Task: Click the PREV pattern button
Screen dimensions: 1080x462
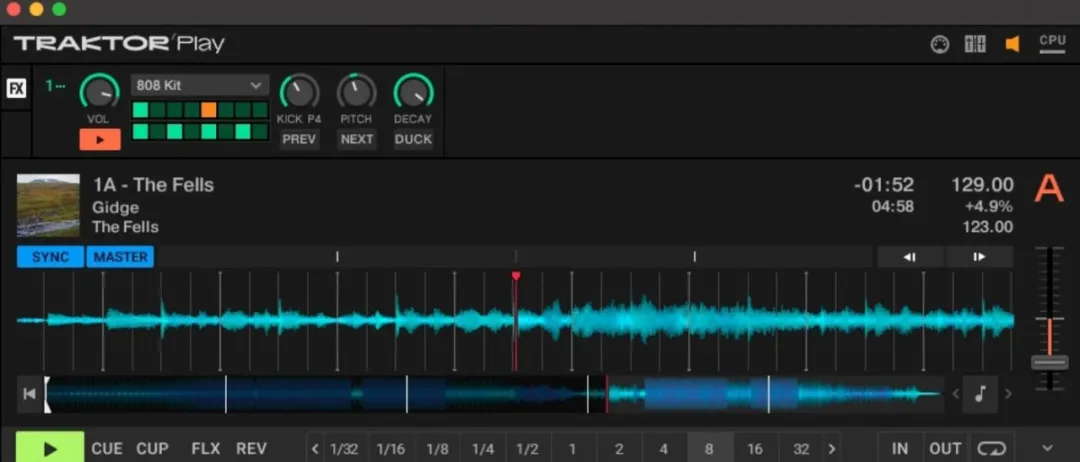Action: pos(299,139)
